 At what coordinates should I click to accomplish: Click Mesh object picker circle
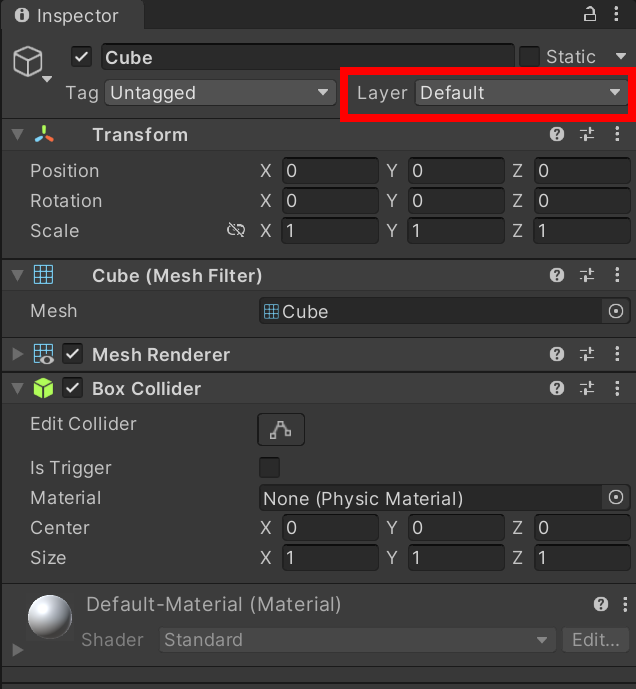[x=616, y=311]
